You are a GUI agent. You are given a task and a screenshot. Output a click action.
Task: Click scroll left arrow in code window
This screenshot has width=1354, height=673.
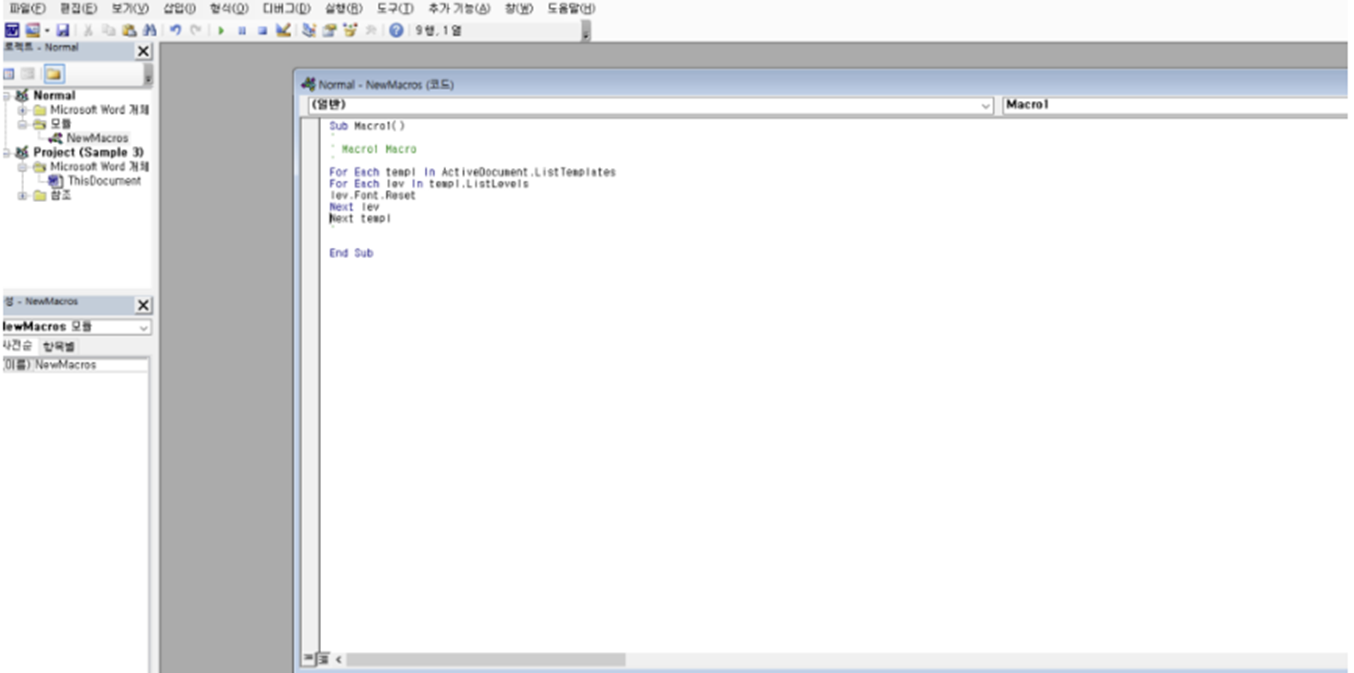pyautogui.click(x=338, y=659)
